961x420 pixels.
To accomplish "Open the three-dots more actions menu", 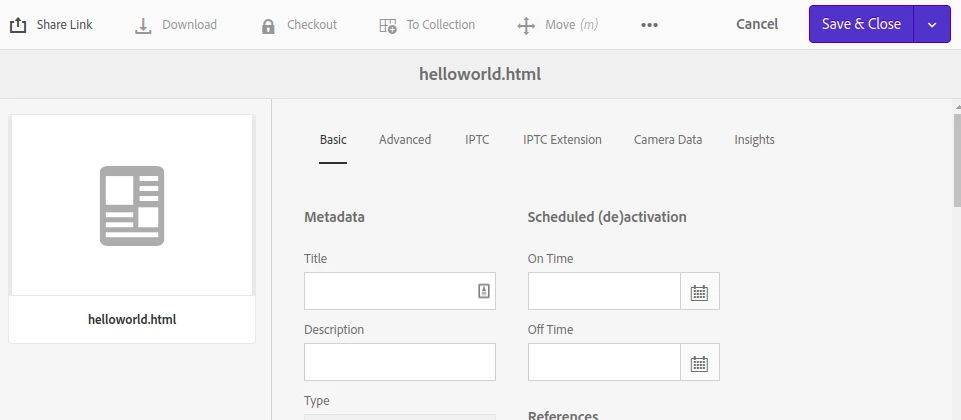I will (x=649, y=25).
